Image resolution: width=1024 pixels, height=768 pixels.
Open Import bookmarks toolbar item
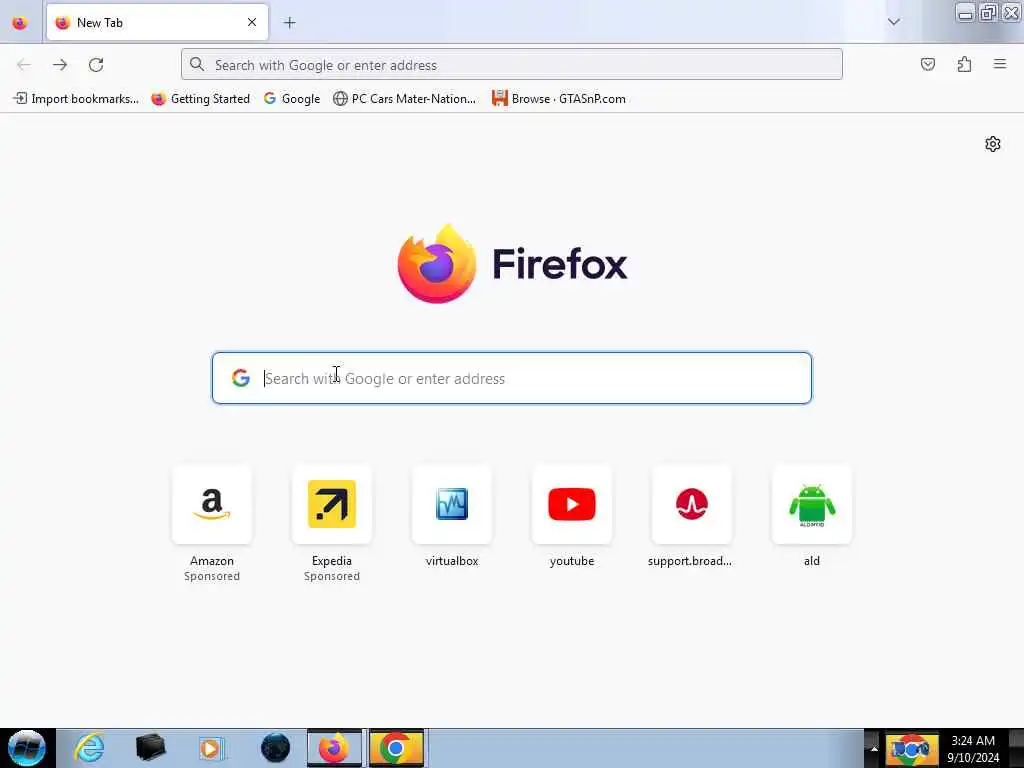(x=76, y=99)
